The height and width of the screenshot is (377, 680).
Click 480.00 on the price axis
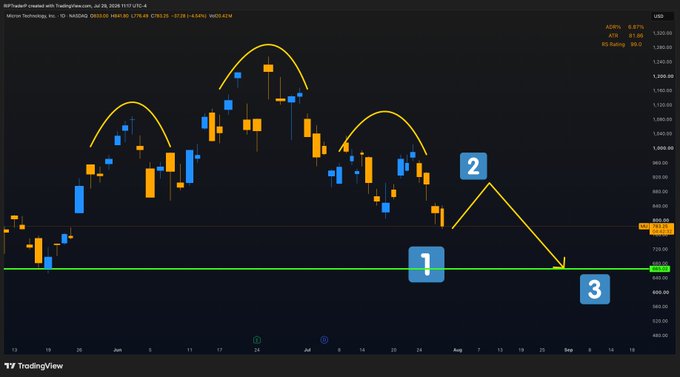tap(660, 335)
